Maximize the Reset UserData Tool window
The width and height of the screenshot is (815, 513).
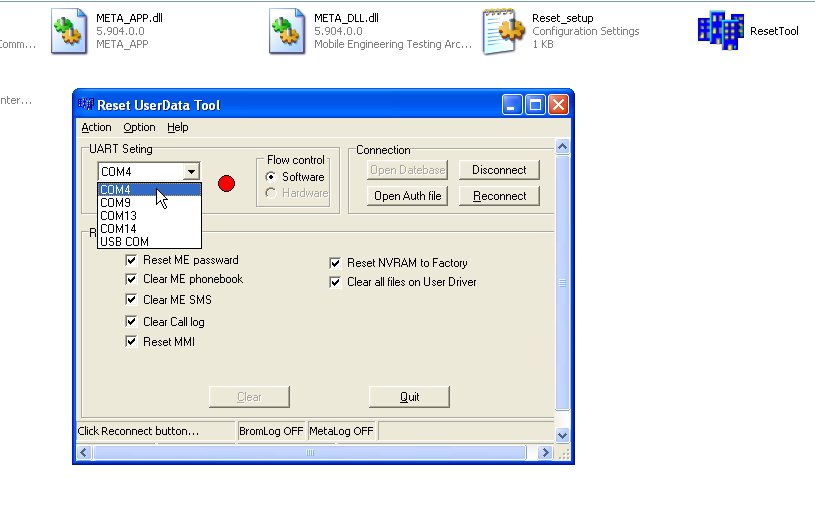tap(535, 105)
